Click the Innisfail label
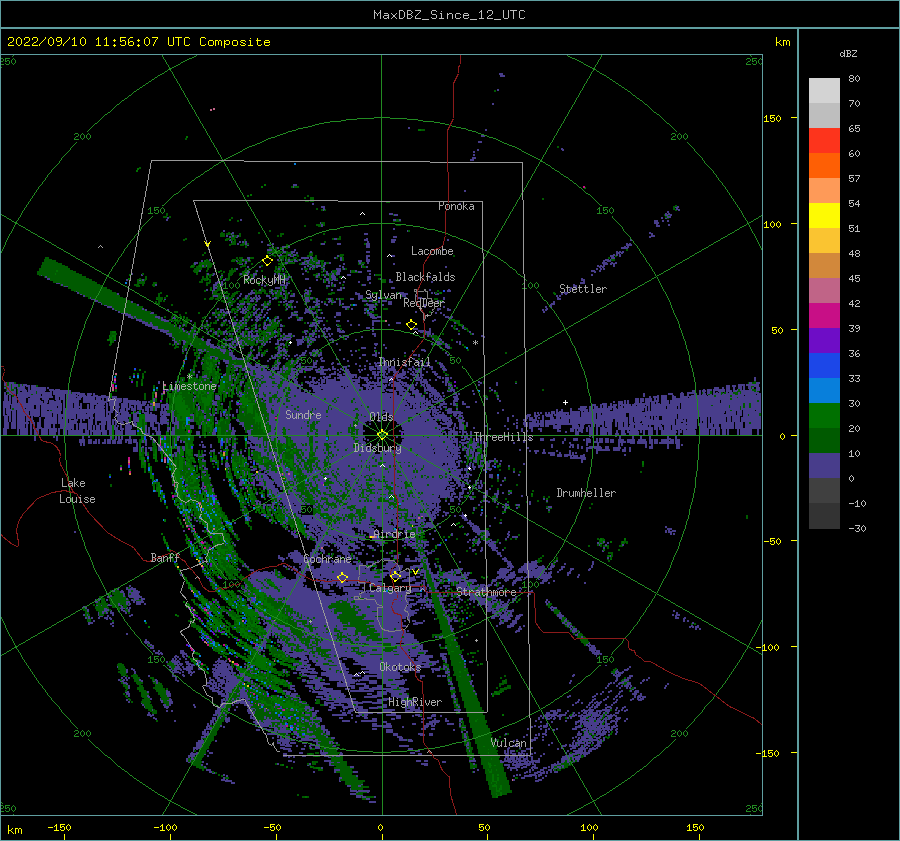Viewport: 900px width, 841px height. [x=404, y=362]
